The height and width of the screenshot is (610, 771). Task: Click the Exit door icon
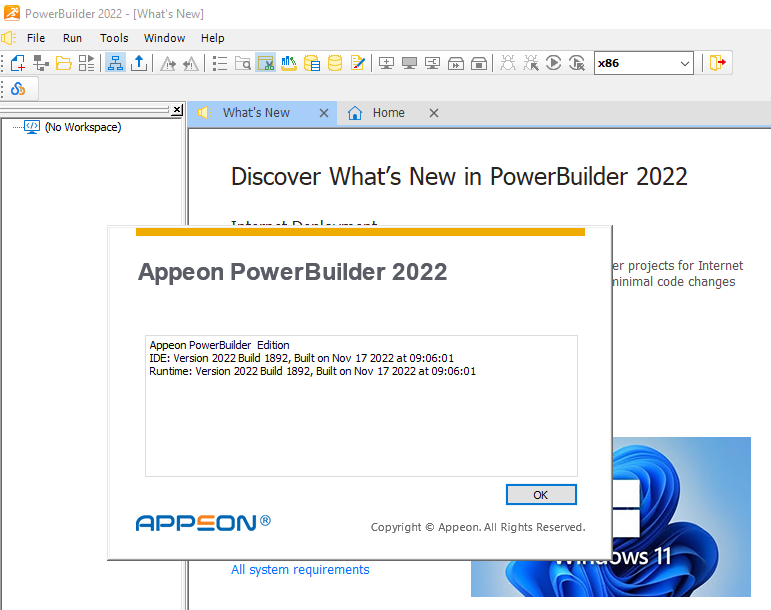(718, 63)
